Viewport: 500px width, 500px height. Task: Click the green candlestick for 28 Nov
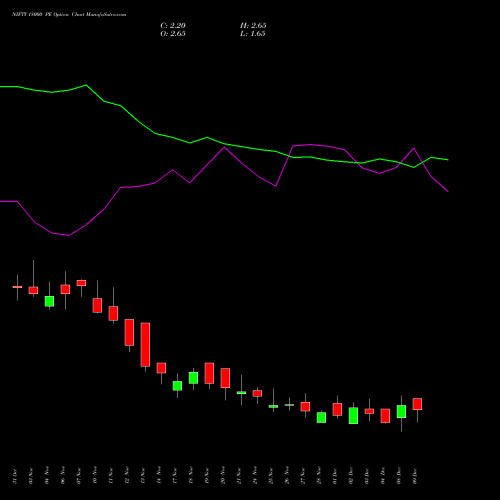coord(321,418)
